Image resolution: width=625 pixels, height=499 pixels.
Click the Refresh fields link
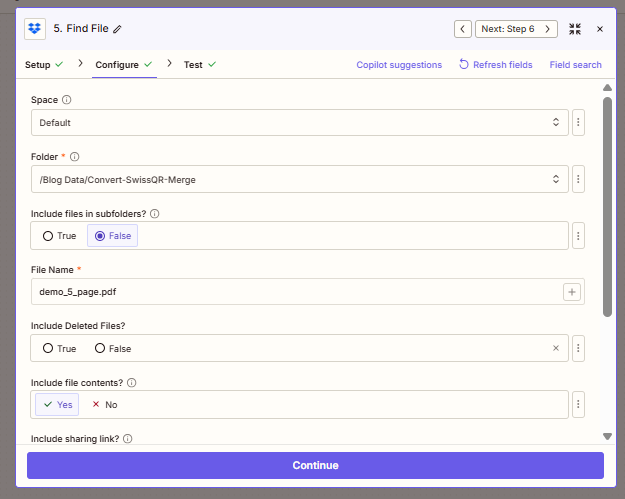(x=495, y=65)
